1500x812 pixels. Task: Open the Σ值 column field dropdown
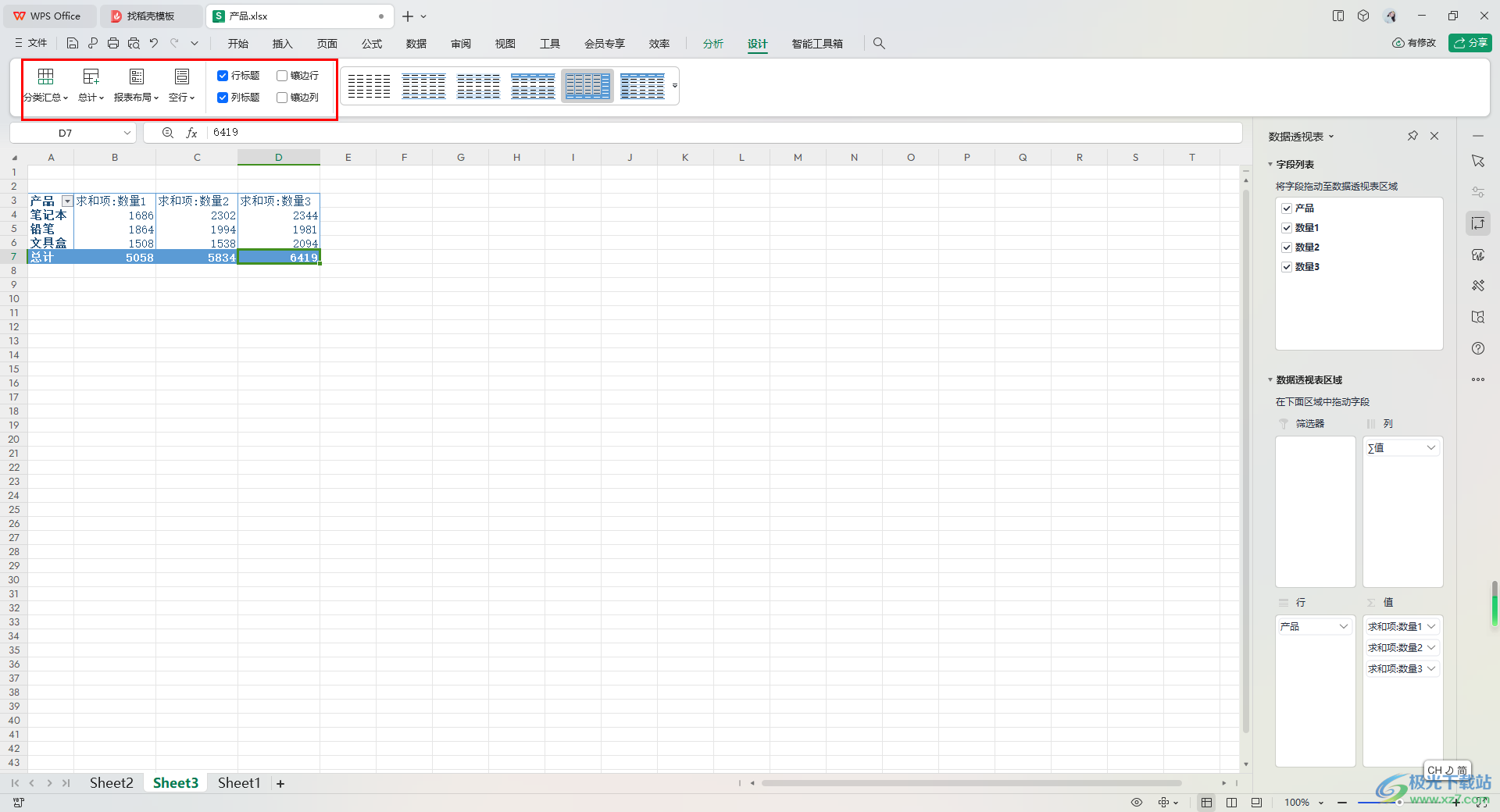pos(1431,448)
